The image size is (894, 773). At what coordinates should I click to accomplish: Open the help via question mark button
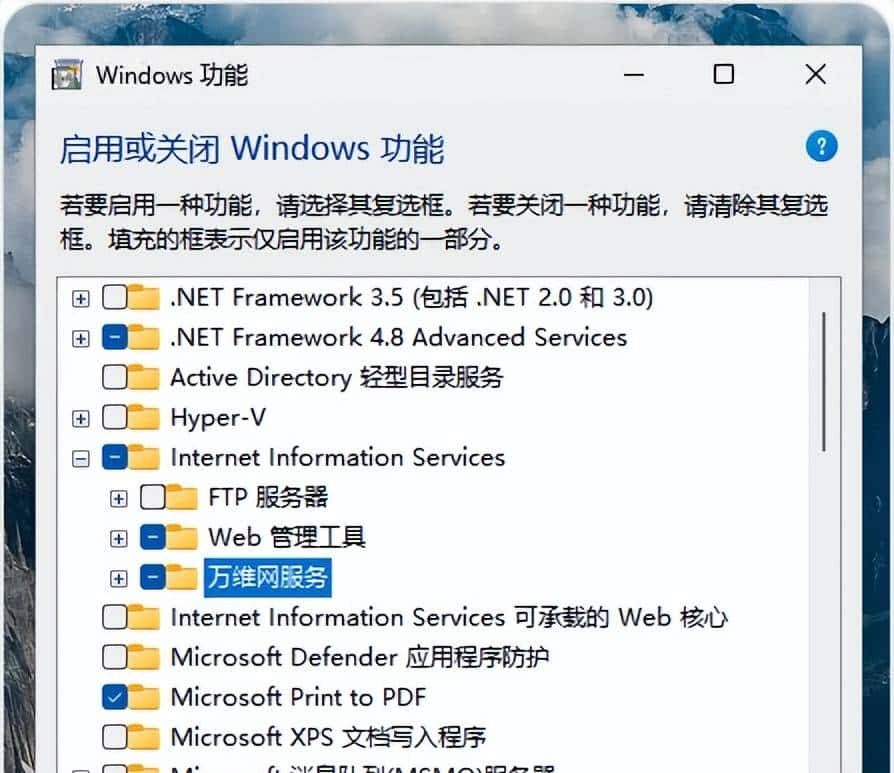[821, 146]
